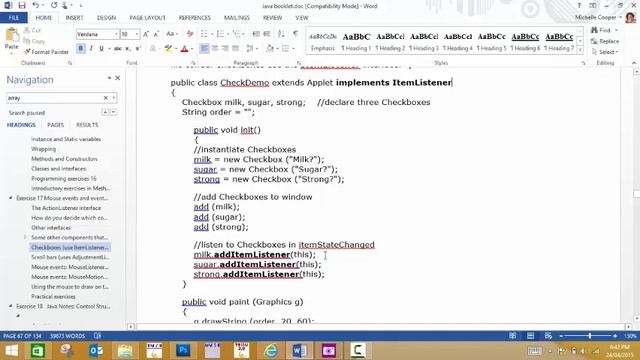Open the REFERENCES ribbon tab
Image resolution: width=640 pixels, height=360 pixels.
tap(195, 18)
